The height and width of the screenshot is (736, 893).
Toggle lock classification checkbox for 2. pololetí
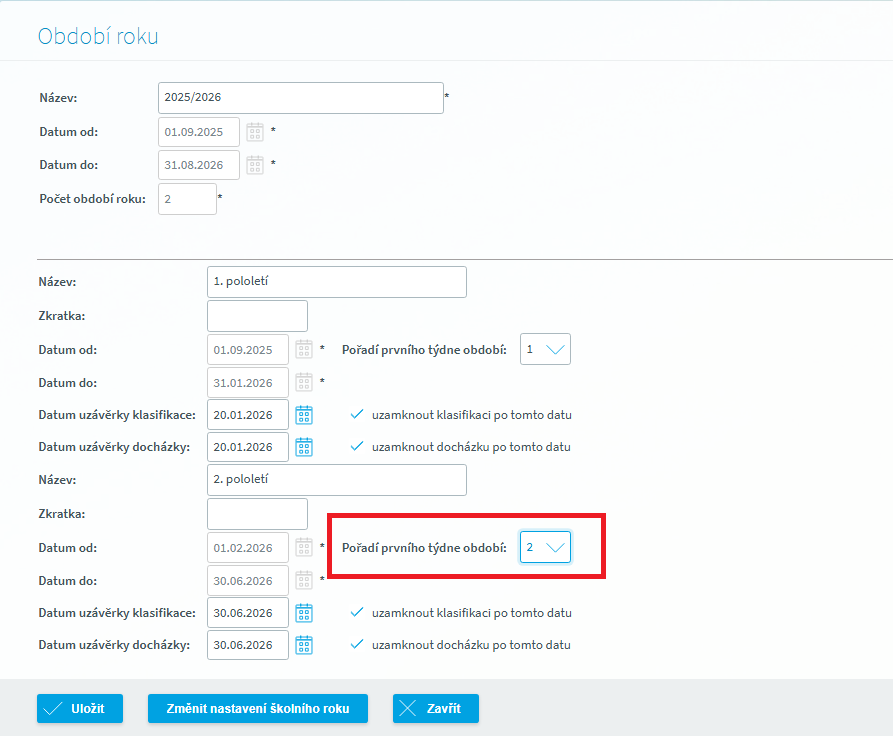click(357, 612)
